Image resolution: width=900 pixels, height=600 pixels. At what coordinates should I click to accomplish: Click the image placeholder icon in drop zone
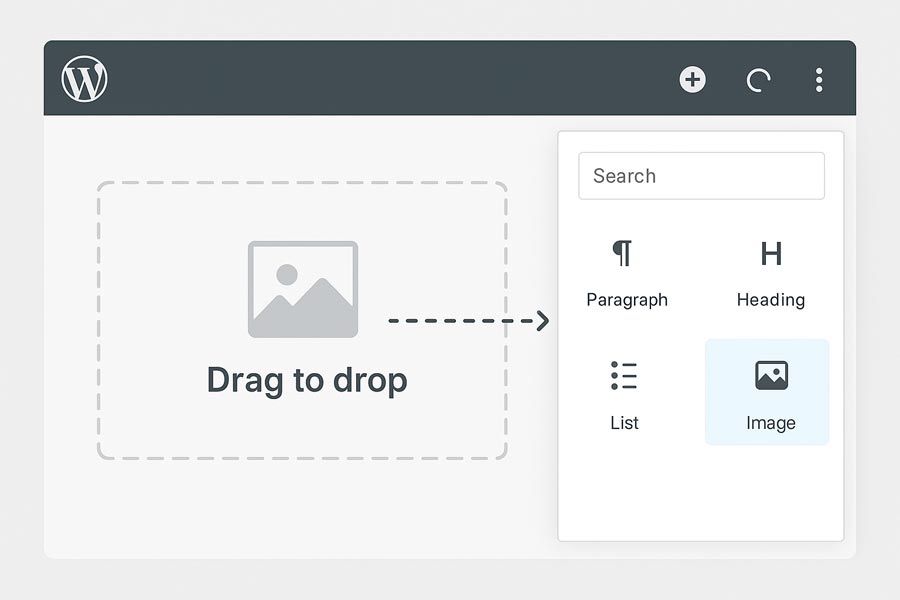click(x=302, y=289)
